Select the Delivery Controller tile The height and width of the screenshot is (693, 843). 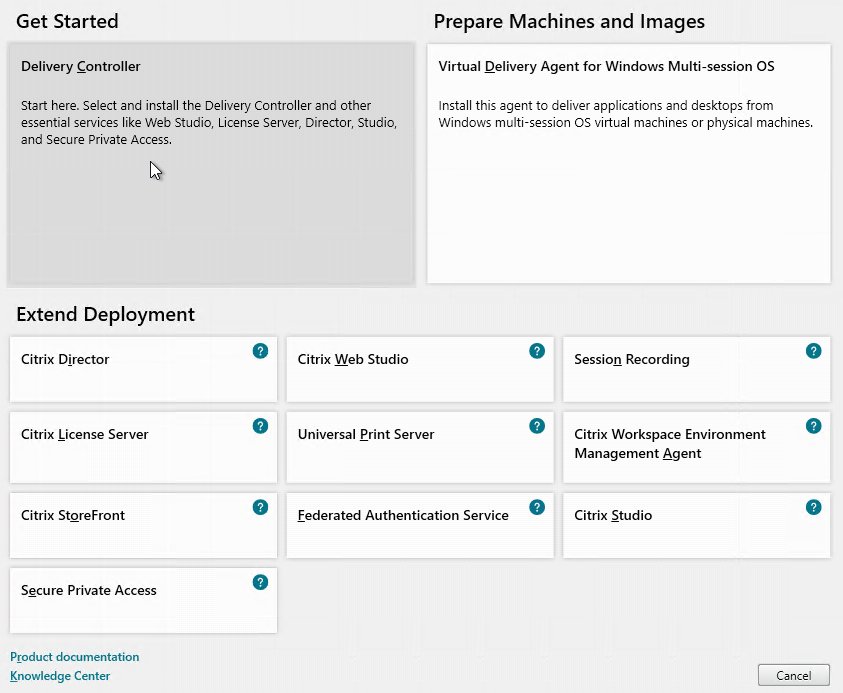click(x=212, y=163)
